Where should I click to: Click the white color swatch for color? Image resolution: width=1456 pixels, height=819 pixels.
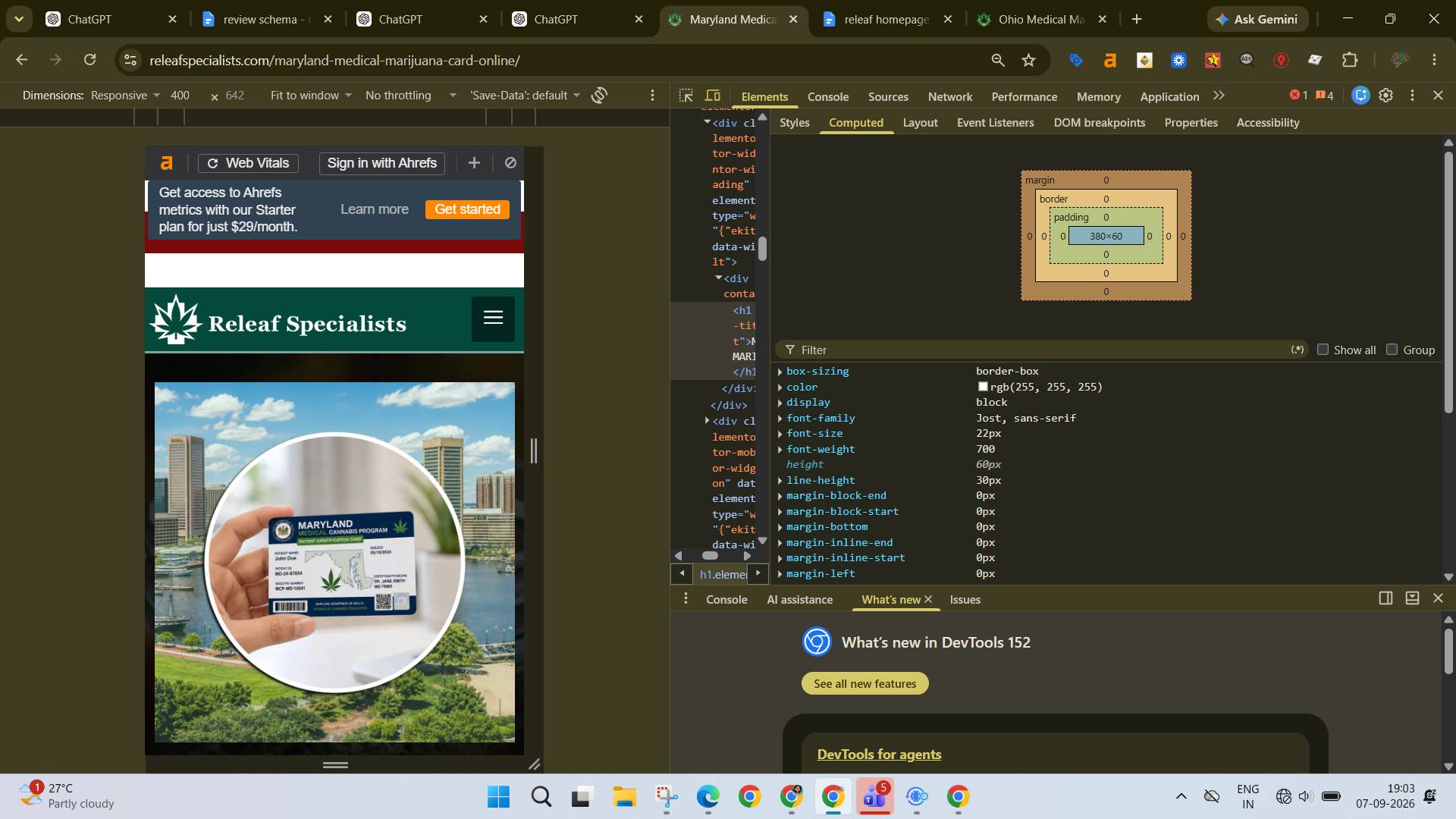(x=983, y=388)
